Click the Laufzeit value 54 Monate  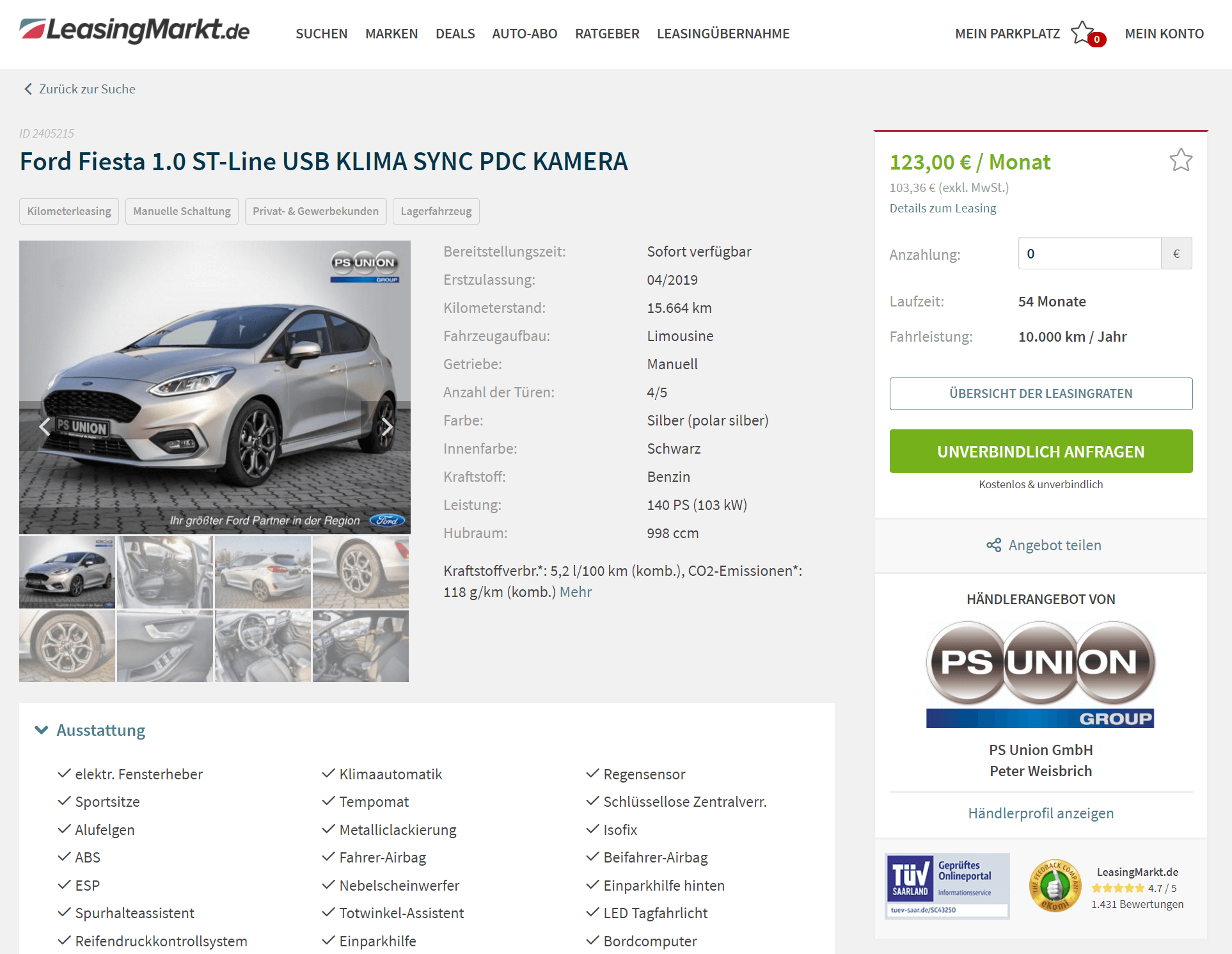pos(1052,301)
